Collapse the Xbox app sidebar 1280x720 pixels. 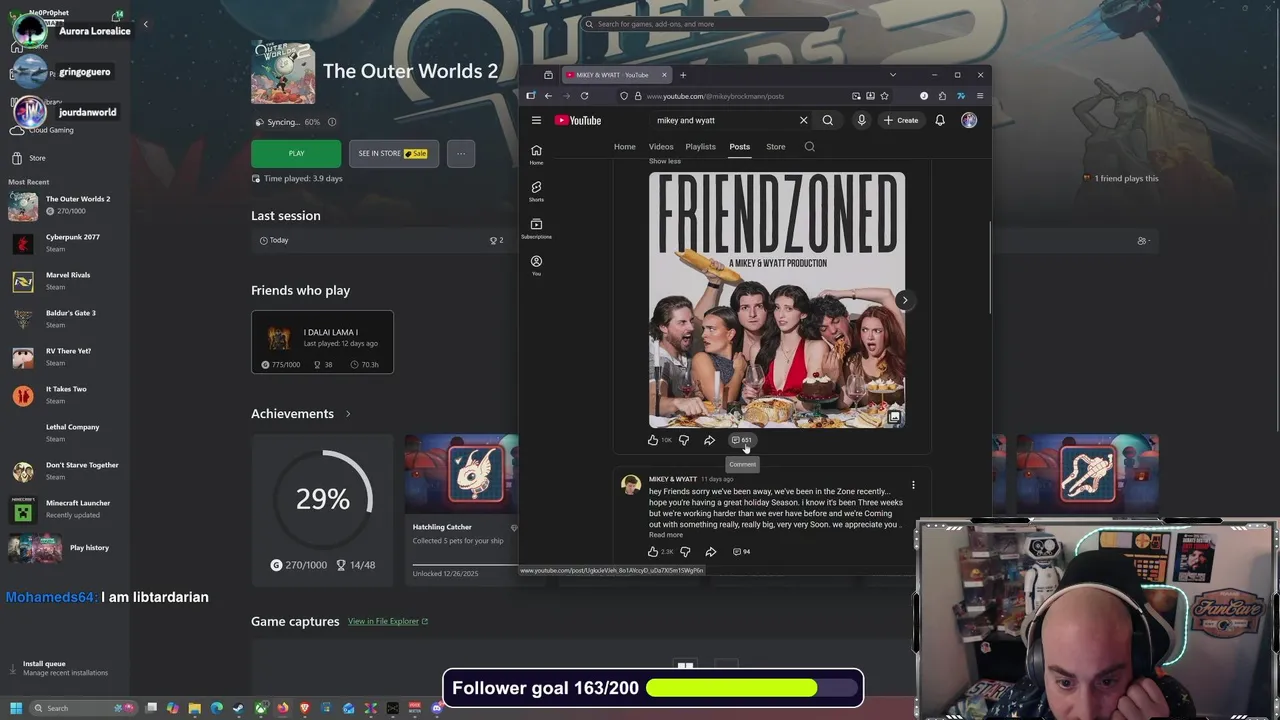(x=145, y=24)
